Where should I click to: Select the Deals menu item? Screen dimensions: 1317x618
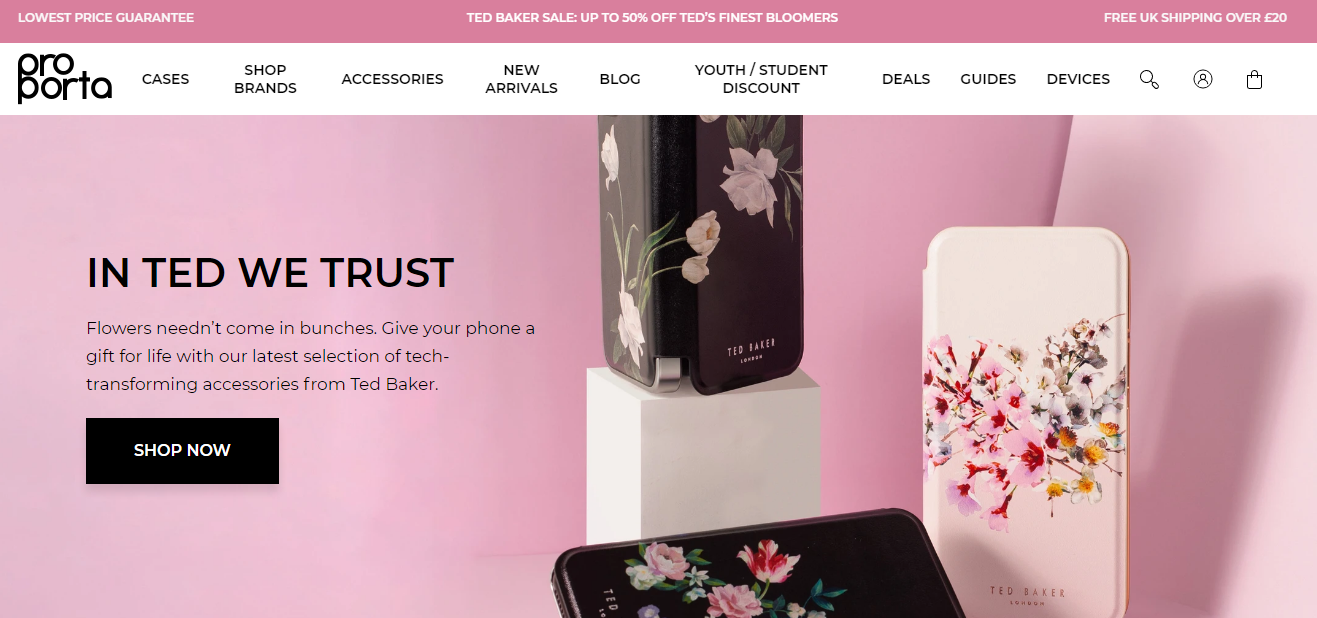pyautogui.click(x=906, y=79)
